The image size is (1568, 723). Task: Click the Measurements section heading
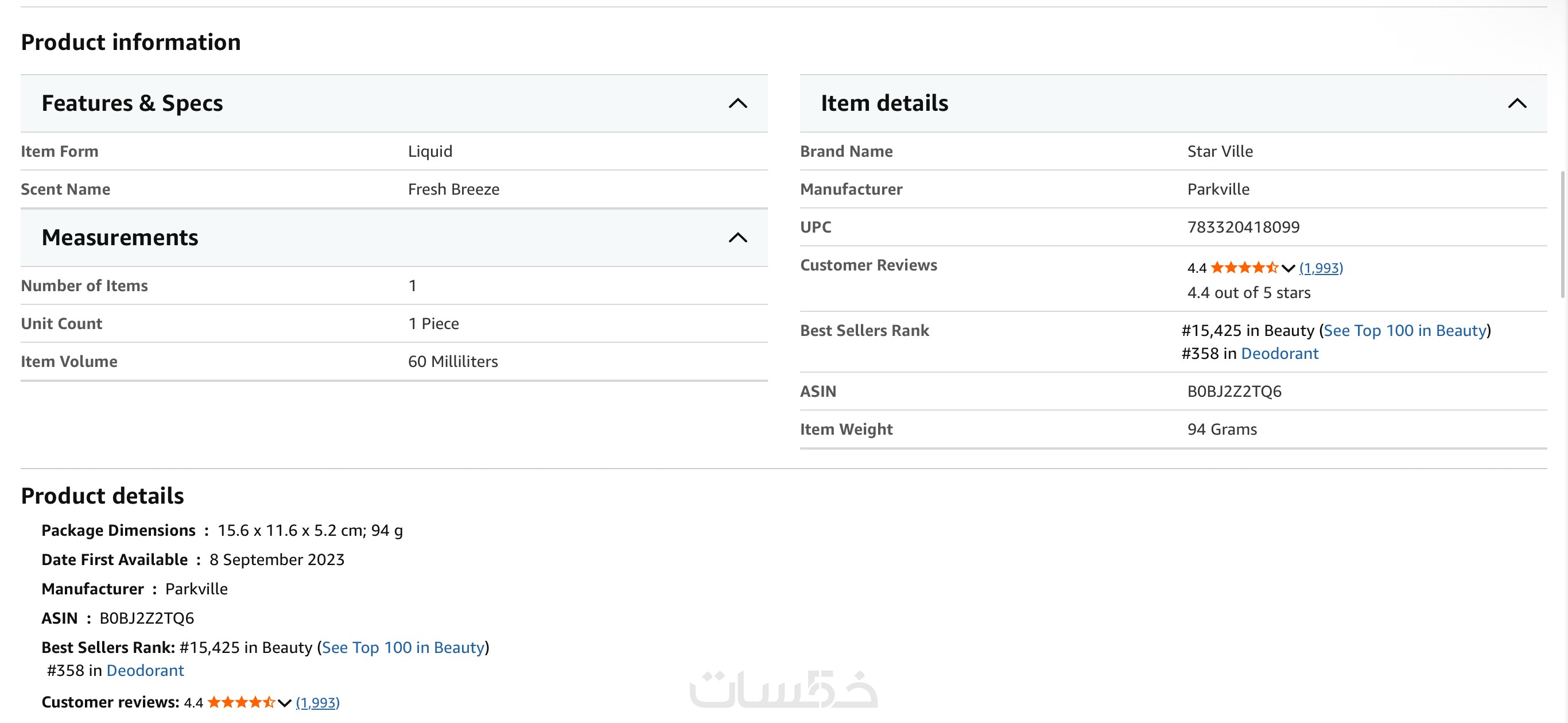120,238
